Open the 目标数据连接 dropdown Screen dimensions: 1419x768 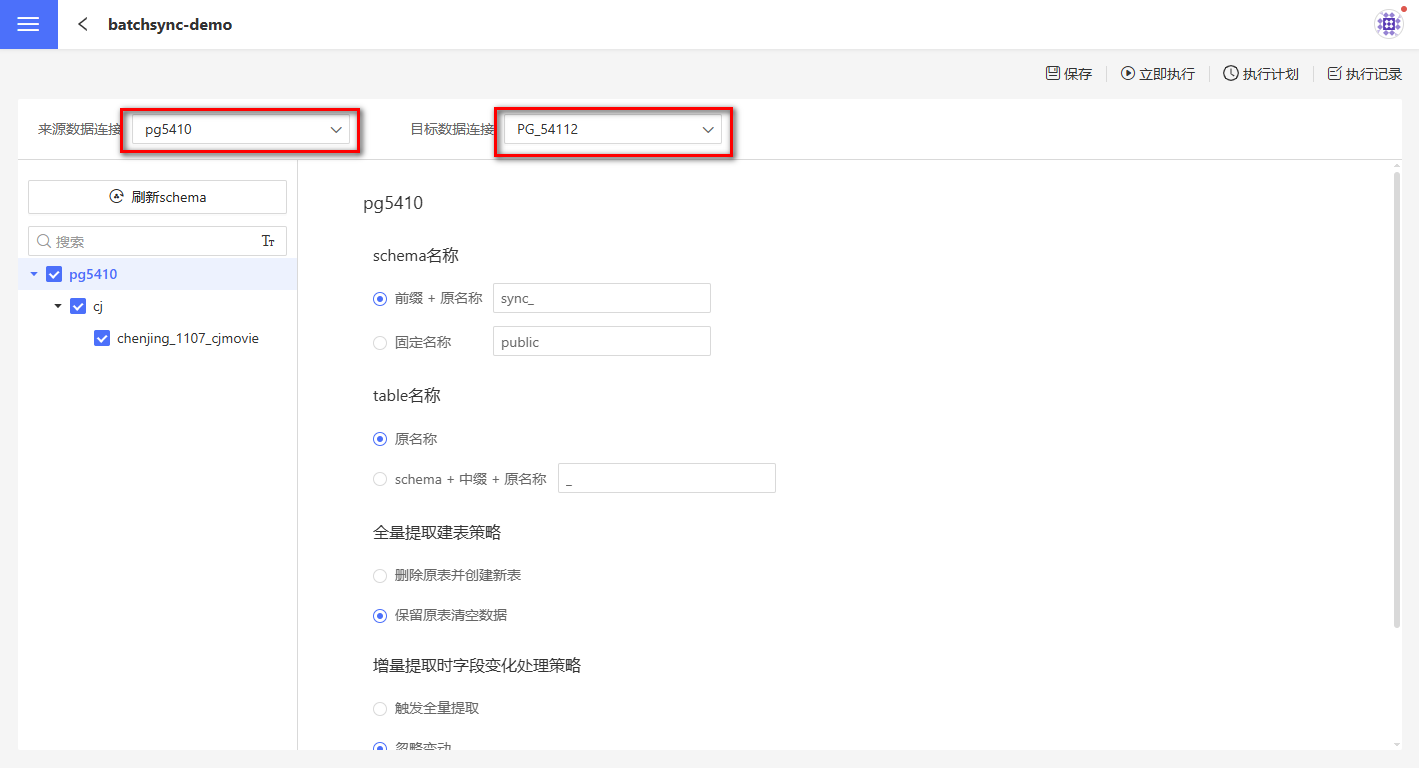pyautogui.click(x=613, y=130)
